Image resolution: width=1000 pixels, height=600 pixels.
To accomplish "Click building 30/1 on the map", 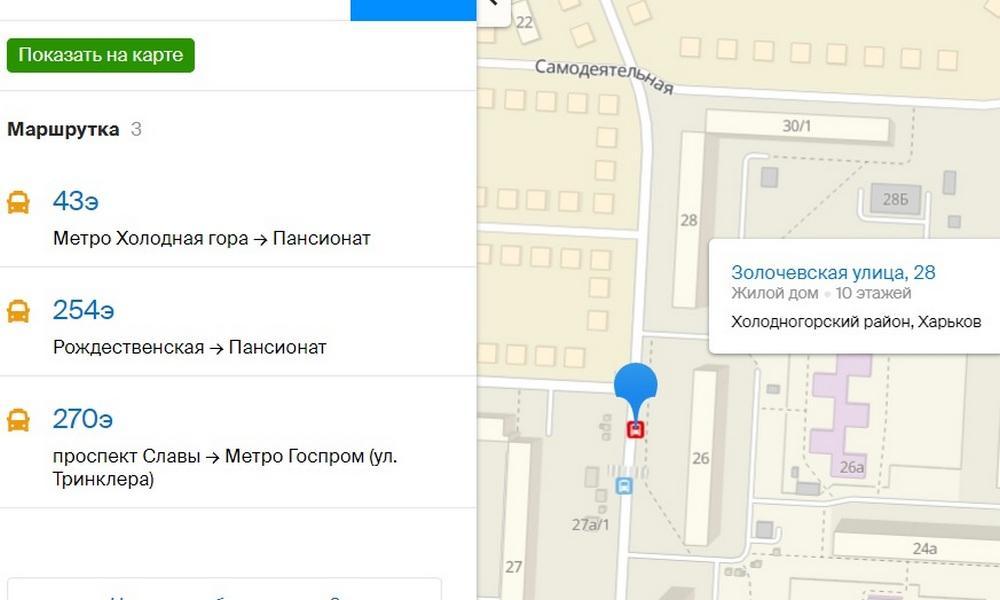I will pos(797,126).
